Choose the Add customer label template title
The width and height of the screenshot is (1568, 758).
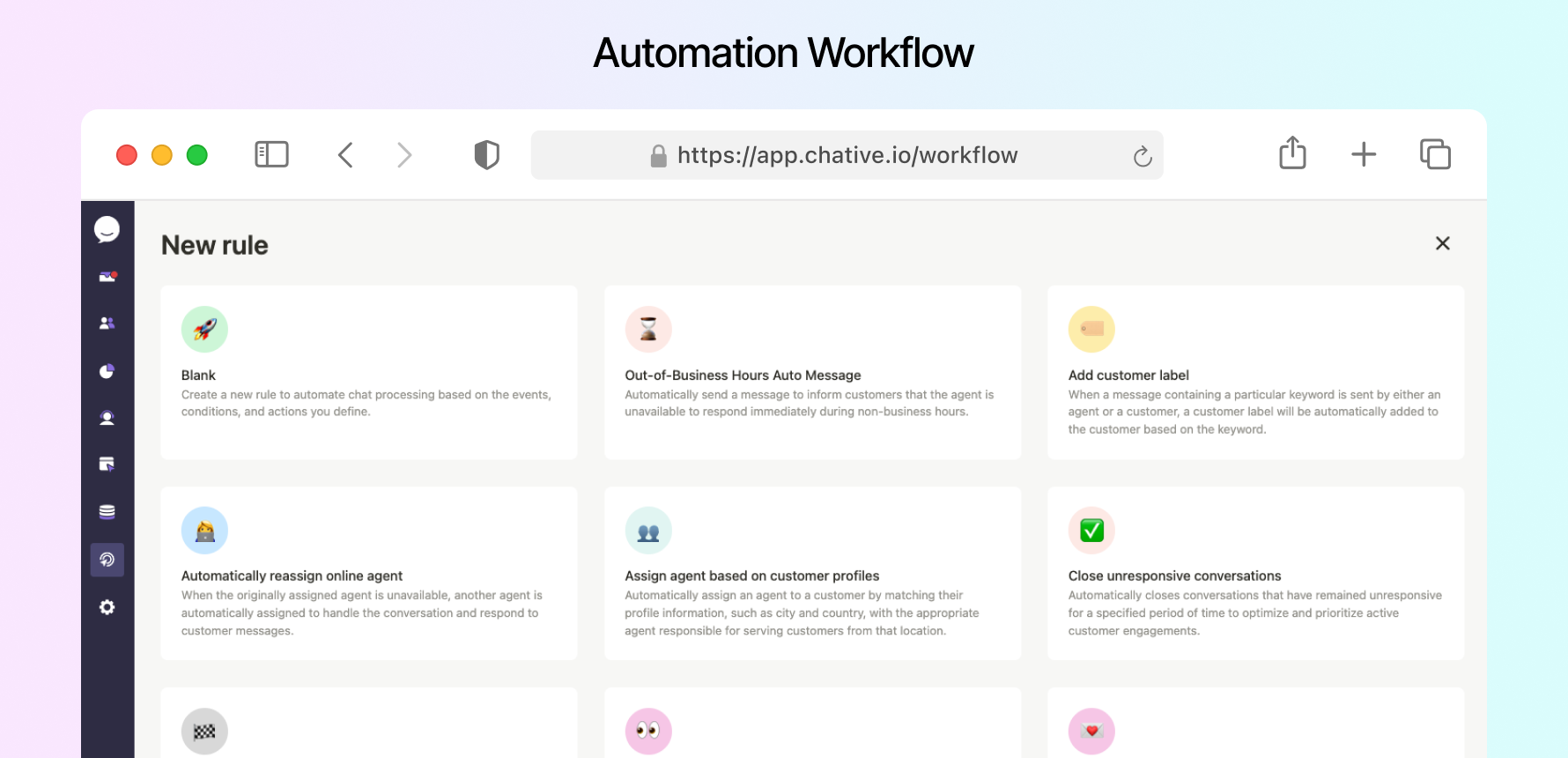coord(1128,375)
